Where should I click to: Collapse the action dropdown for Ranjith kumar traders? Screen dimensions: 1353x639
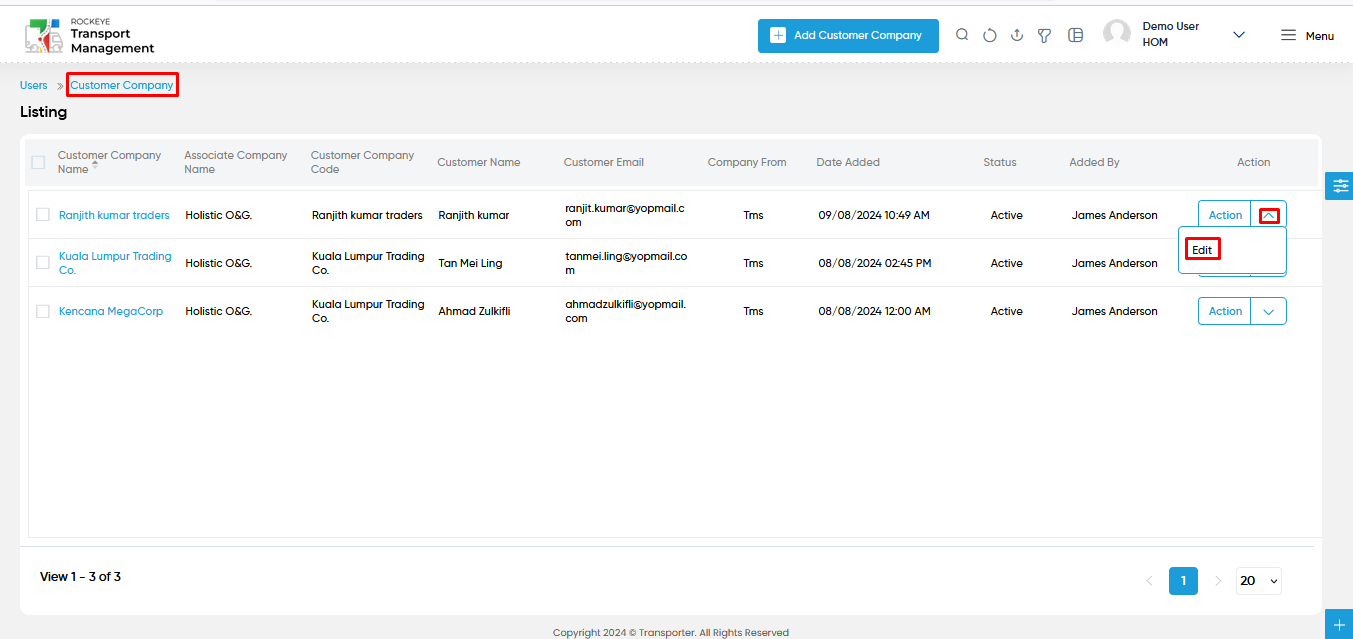coord(1269,215)
